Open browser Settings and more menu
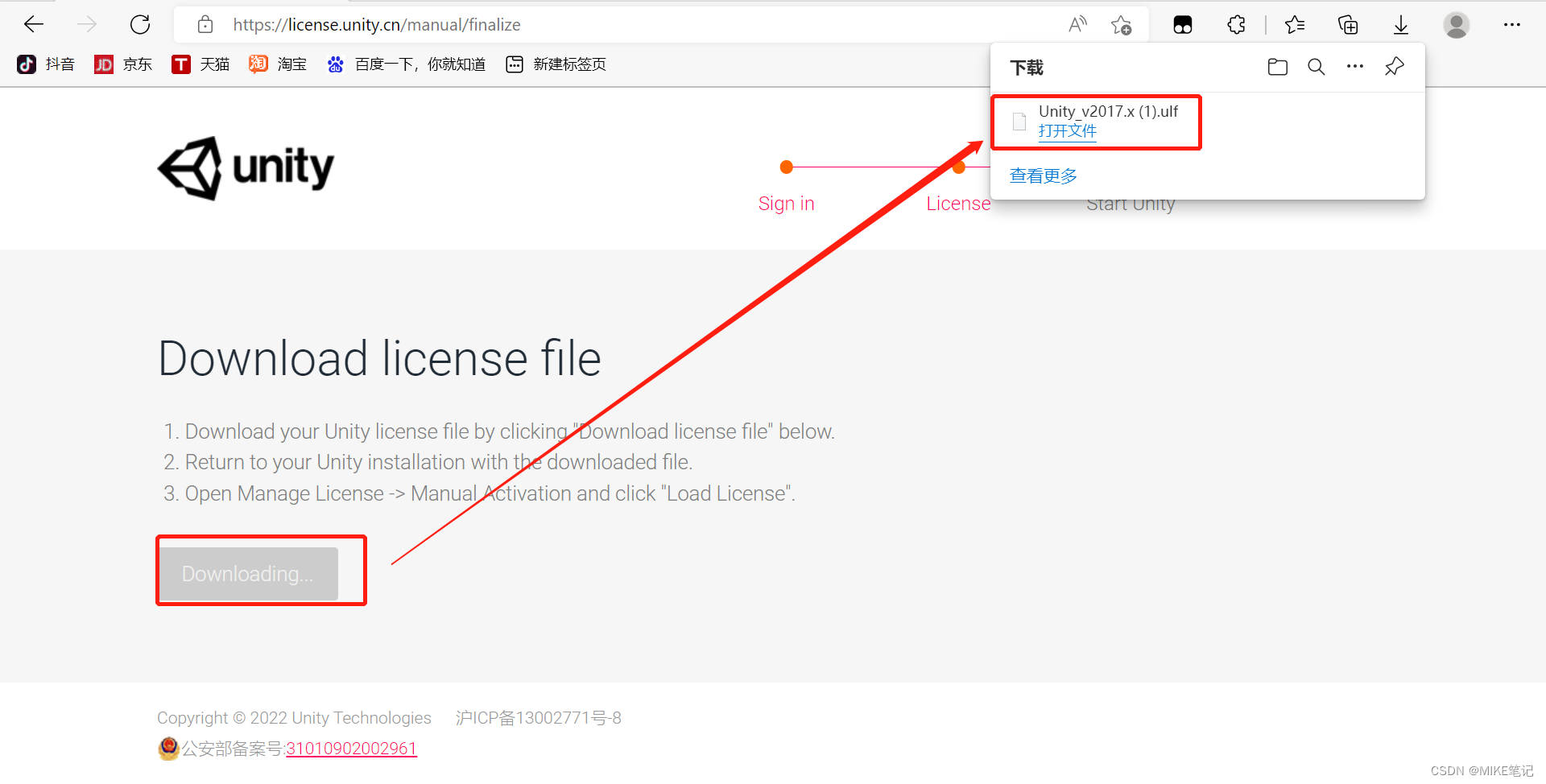The width and height of the screenshot is (1546, 784). 1512,25
